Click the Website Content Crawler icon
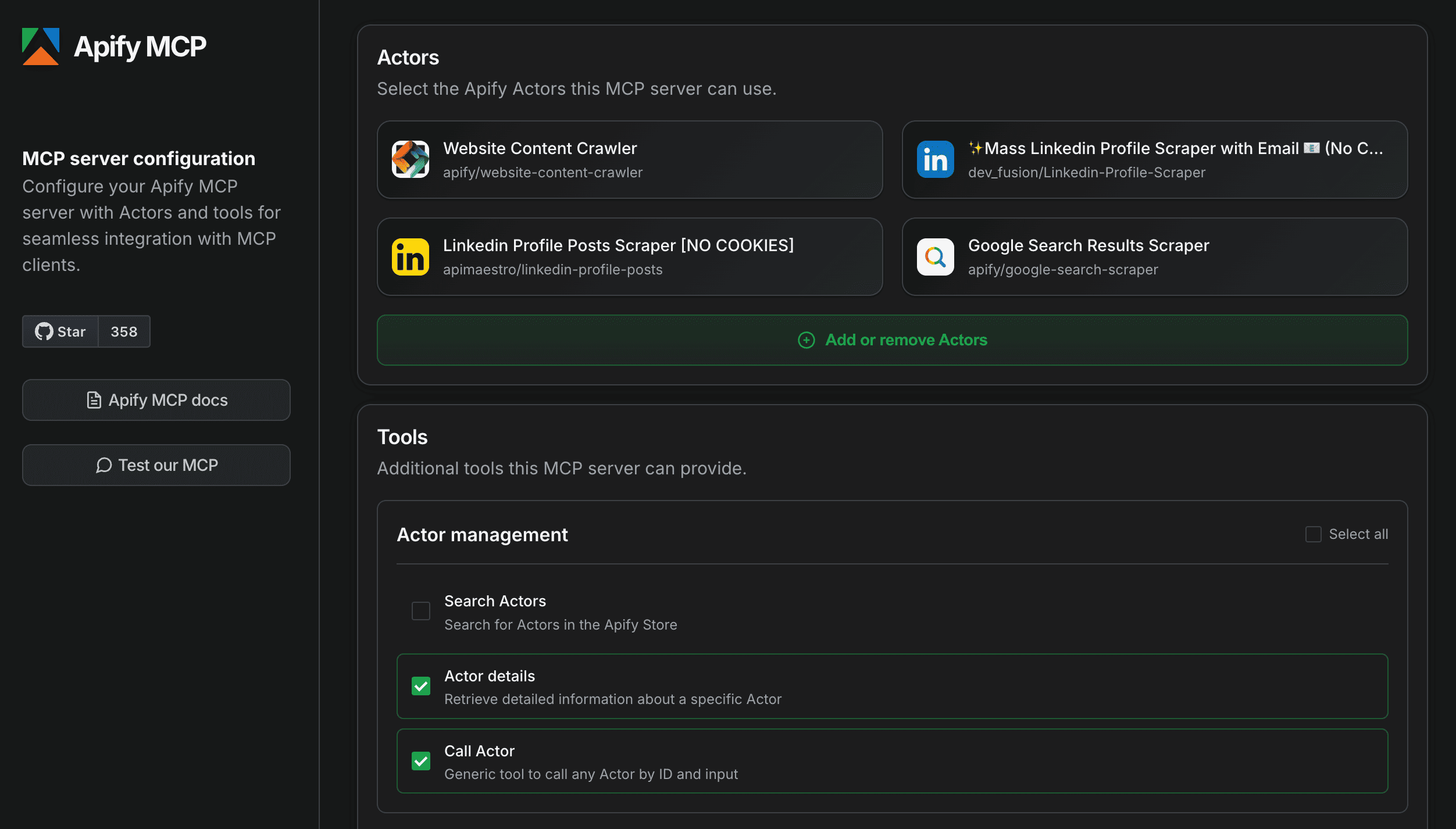Image resolution: width=1456 pixels, height=829 pixels. click(411, 159)
